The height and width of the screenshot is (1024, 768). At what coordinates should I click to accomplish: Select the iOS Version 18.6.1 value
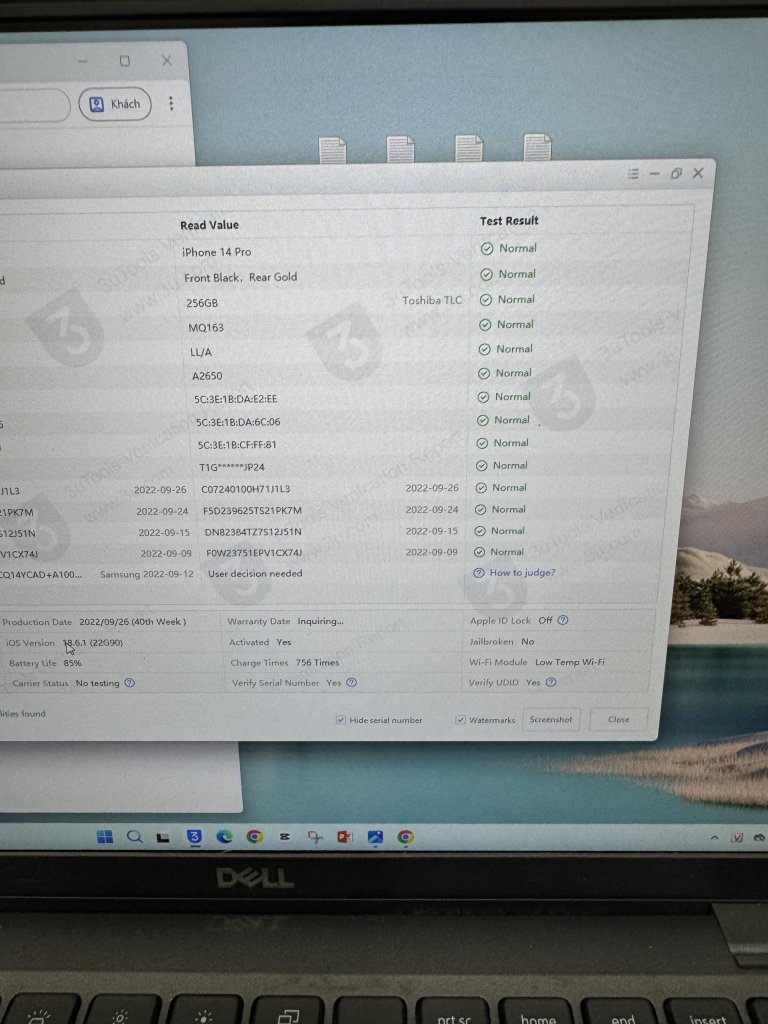tap(93, 643)
